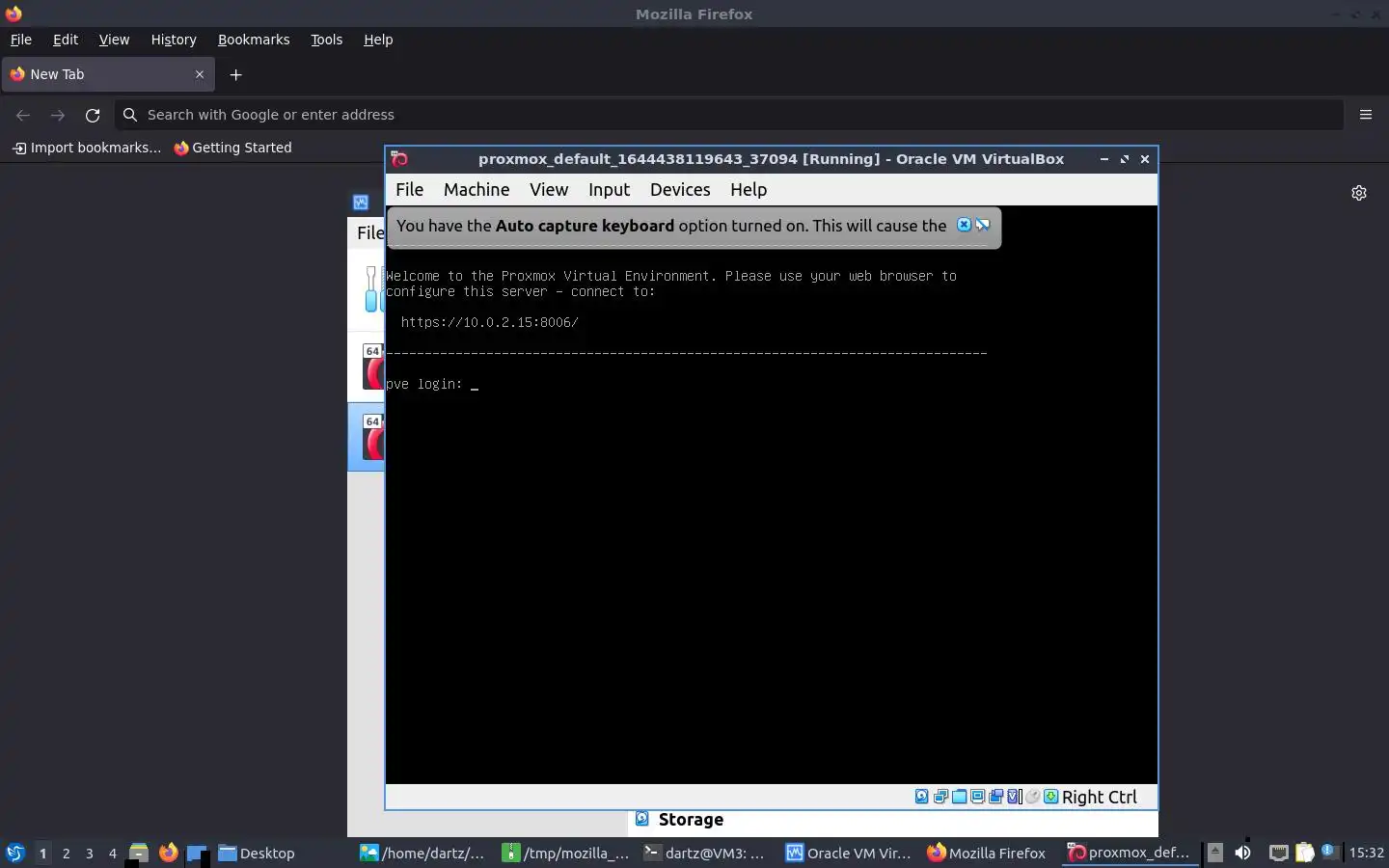The image size is (1389, 868).
Task: Open VirtualBox VM File menu
Action: (x=409, y=189)
